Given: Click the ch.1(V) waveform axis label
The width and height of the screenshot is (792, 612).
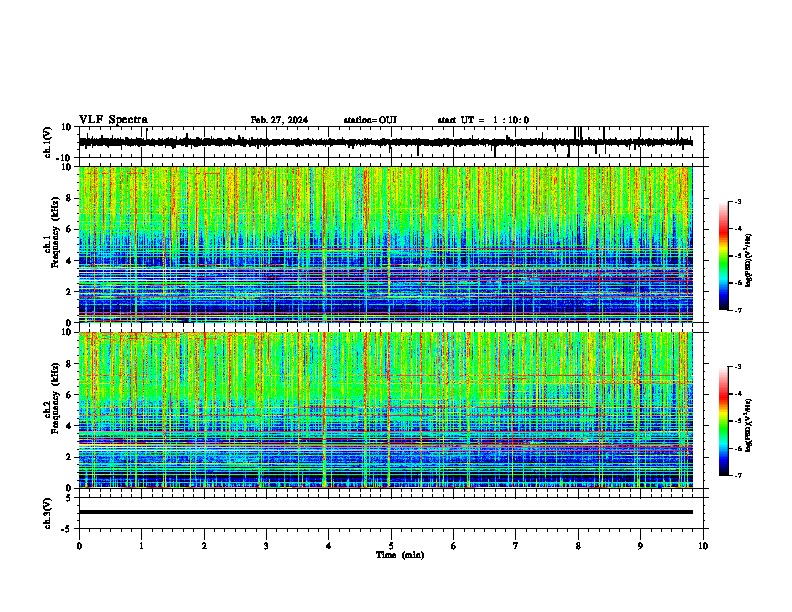Looking at the screenshot, I should pyautogui.click(x=48, y=142).
